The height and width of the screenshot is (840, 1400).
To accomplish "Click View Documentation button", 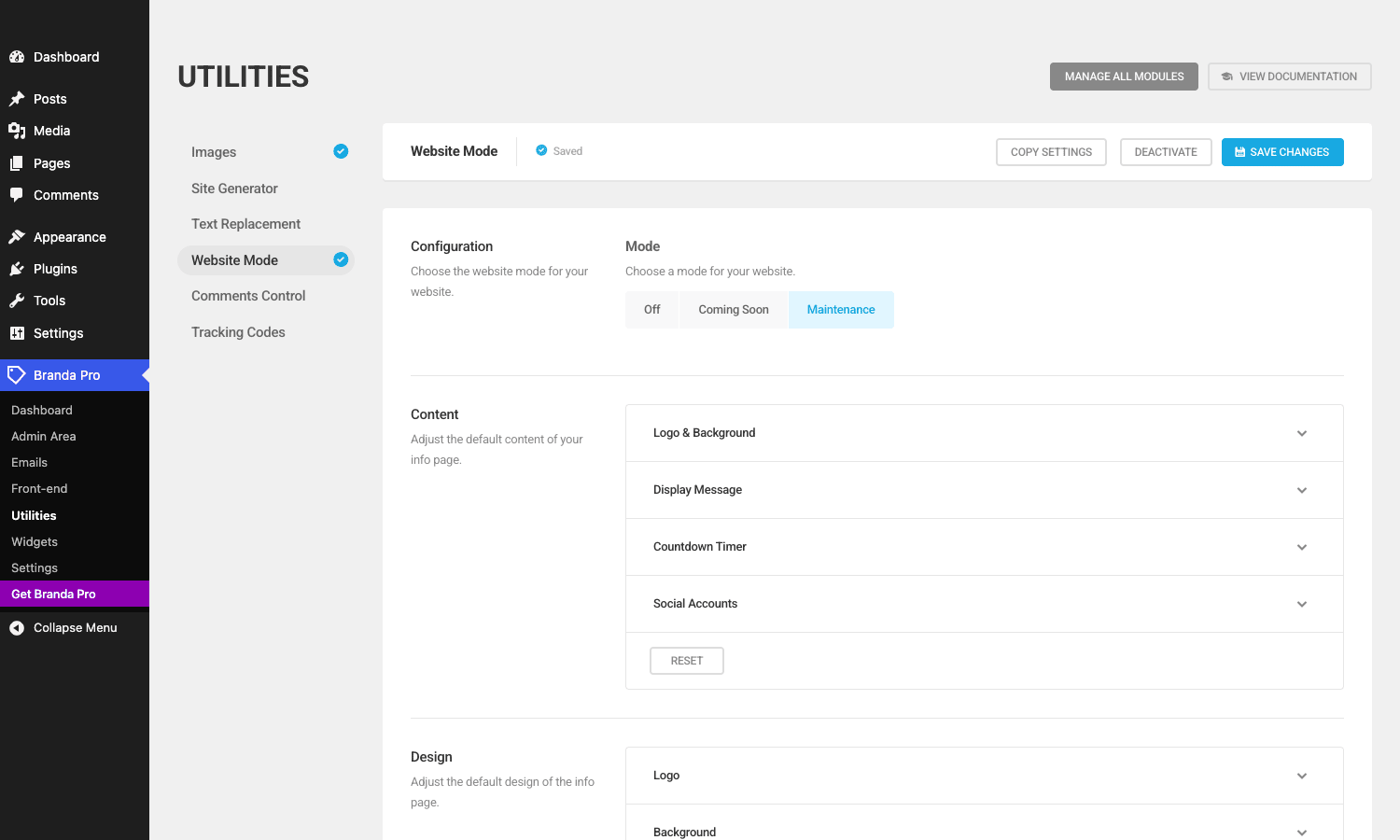I will [x=1290, y=77].
